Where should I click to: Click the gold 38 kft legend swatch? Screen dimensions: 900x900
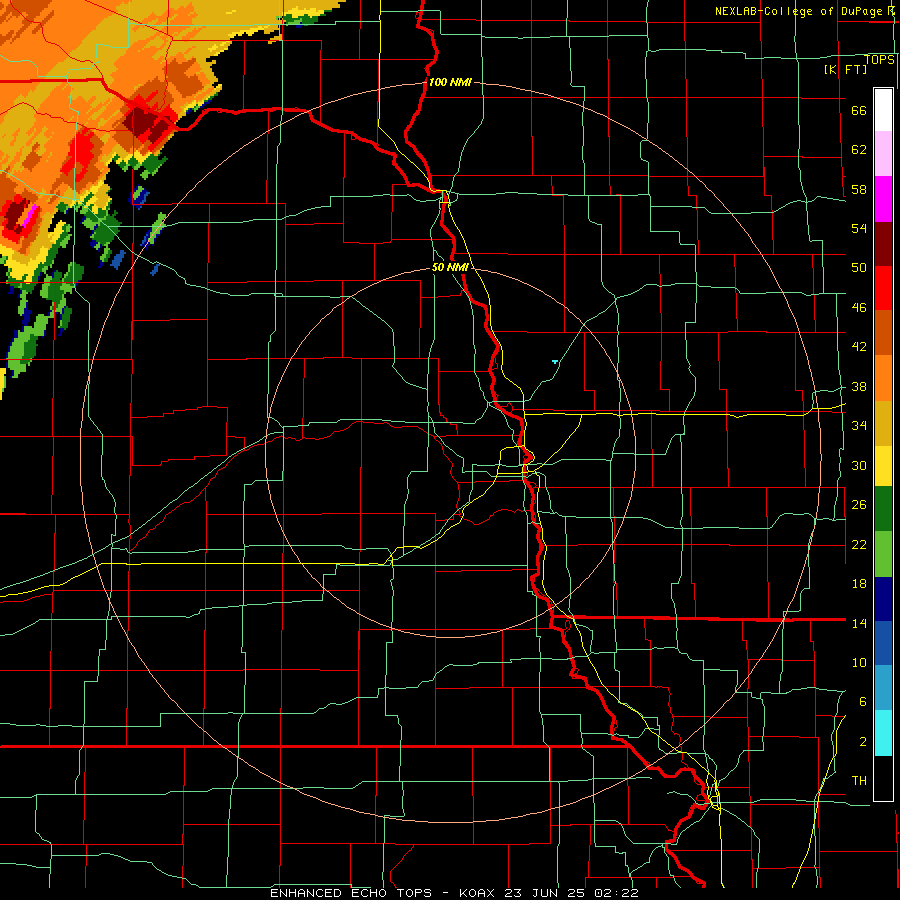pos(883,422)
